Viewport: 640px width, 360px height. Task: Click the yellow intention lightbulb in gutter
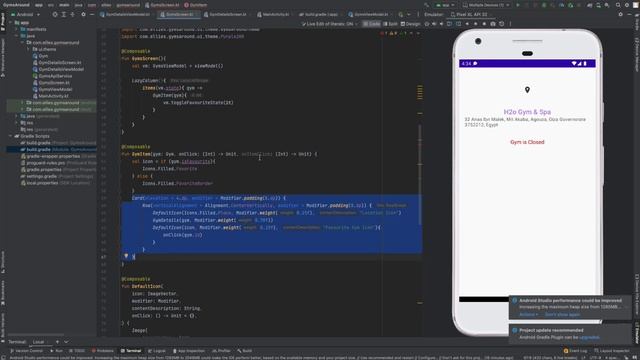pos(126,256)
